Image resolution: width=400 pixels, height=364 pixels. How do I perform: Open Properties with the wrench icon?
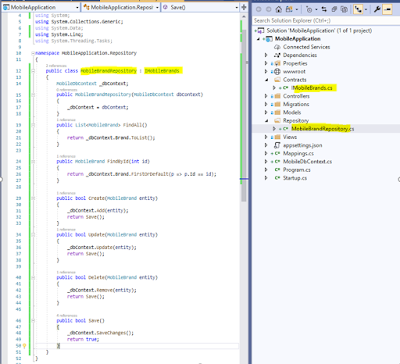pos(377,9)
